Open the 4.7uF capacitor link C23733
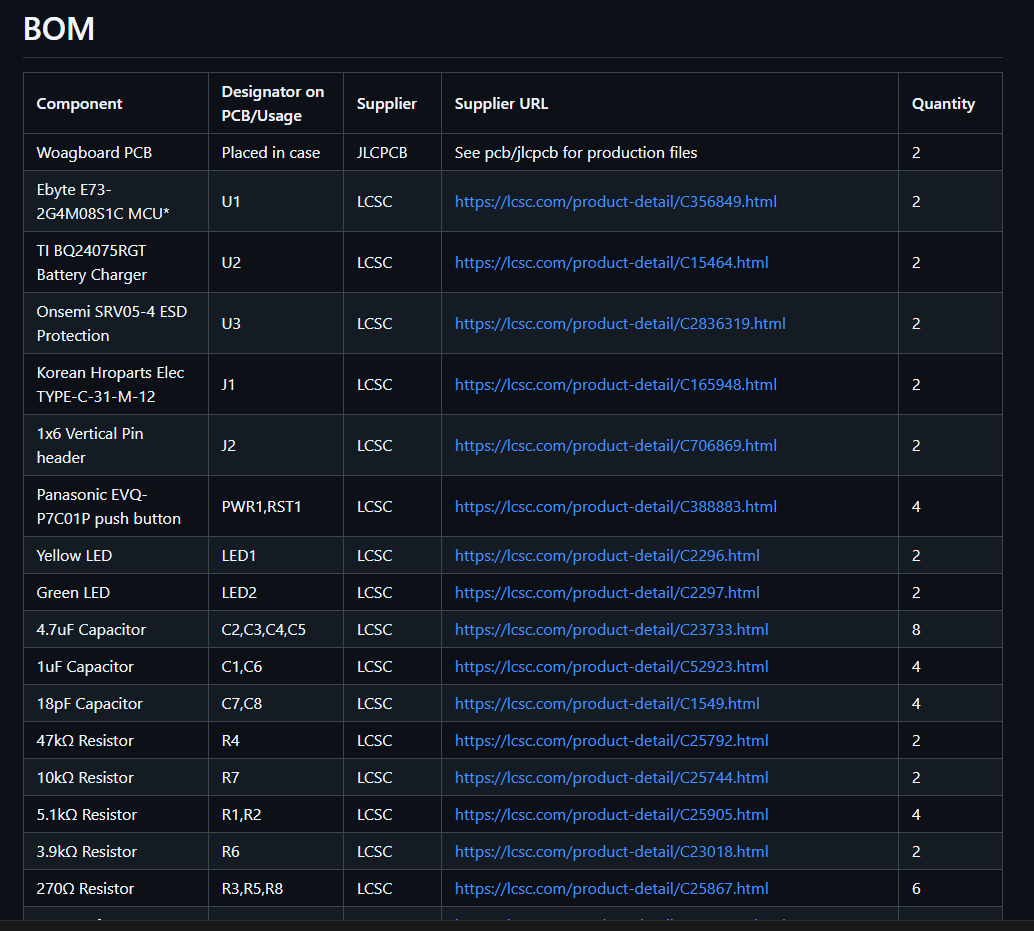This screenshot has width=1034, height=931. tap(611, 629)
